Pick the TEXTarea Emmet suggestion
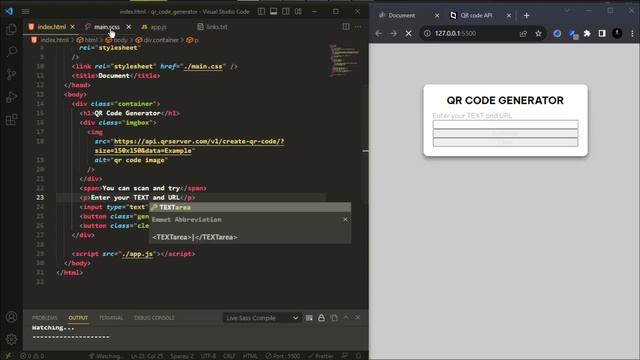The height and width of the screenshot is (360, 640). coord(250,207)
